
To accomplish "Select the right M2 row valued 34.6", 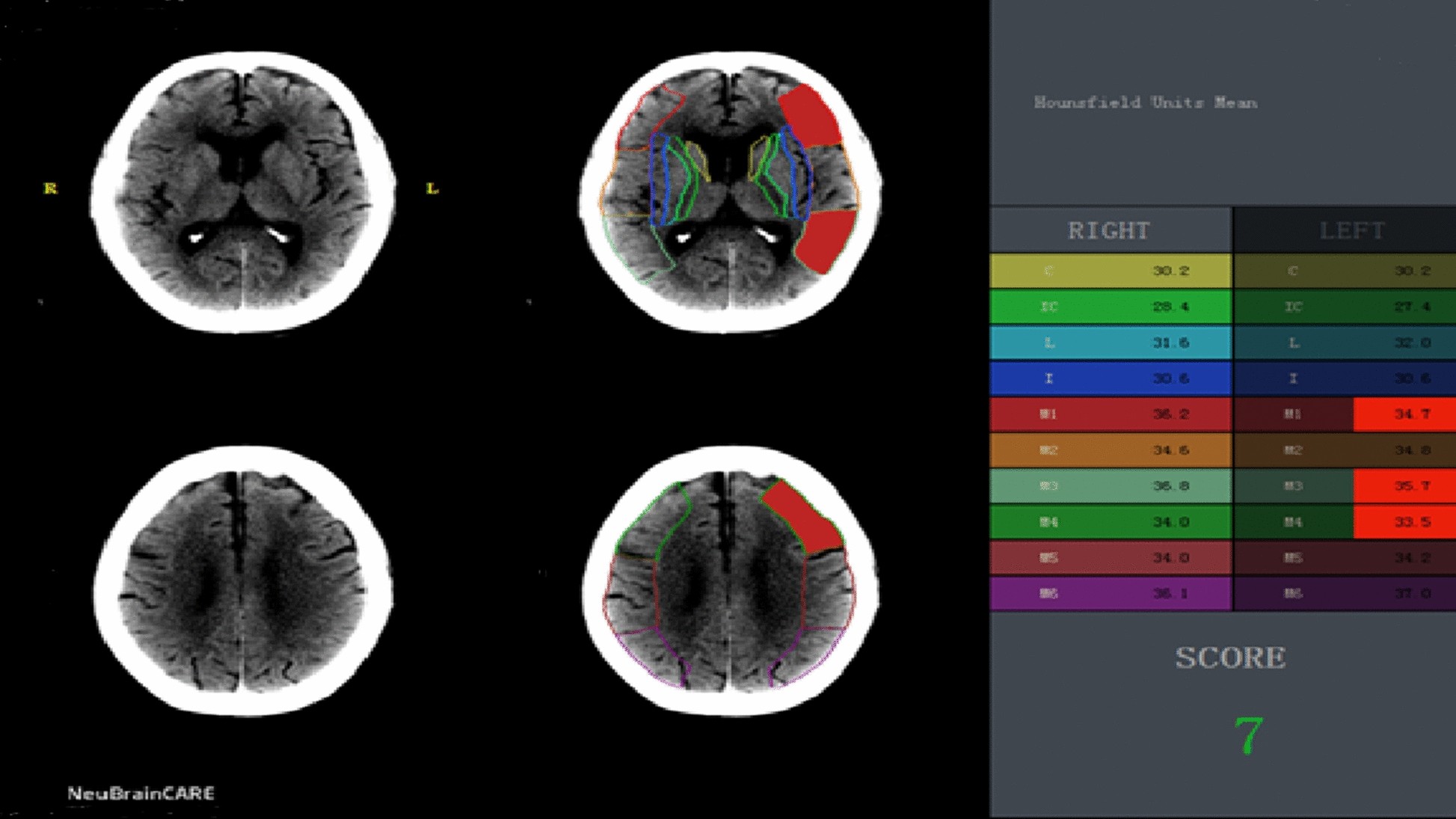I will (x=1111, y=450).
